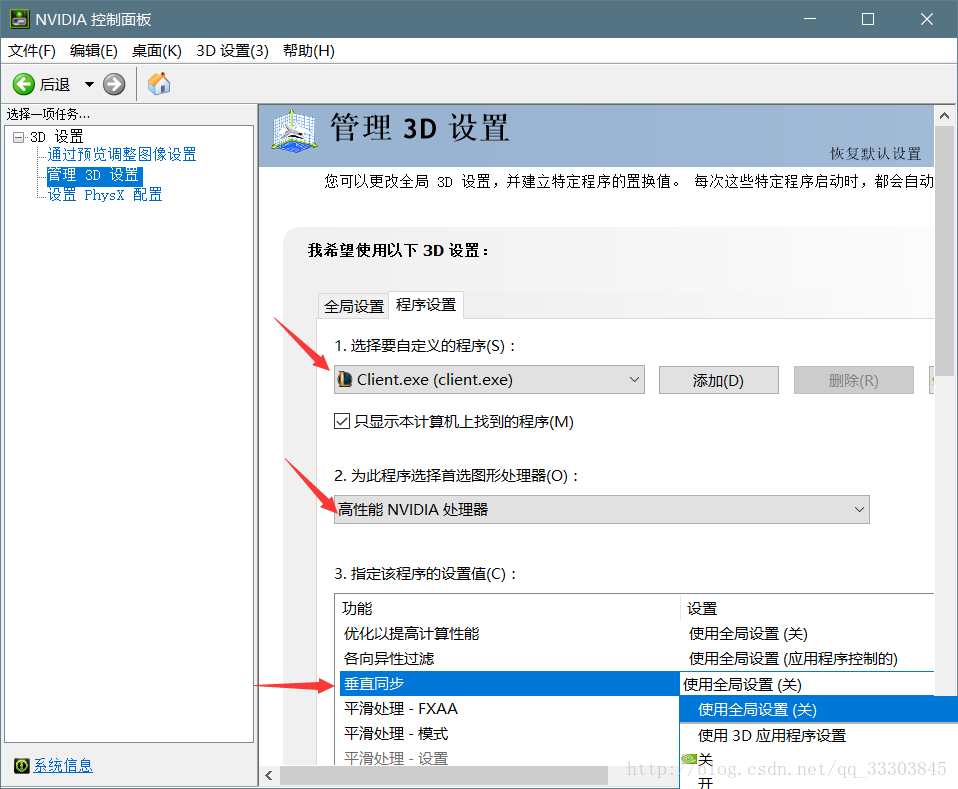
Task: Choose 使用全局设置 (关) in dropdown list
Action: click(x=819, y=710)
